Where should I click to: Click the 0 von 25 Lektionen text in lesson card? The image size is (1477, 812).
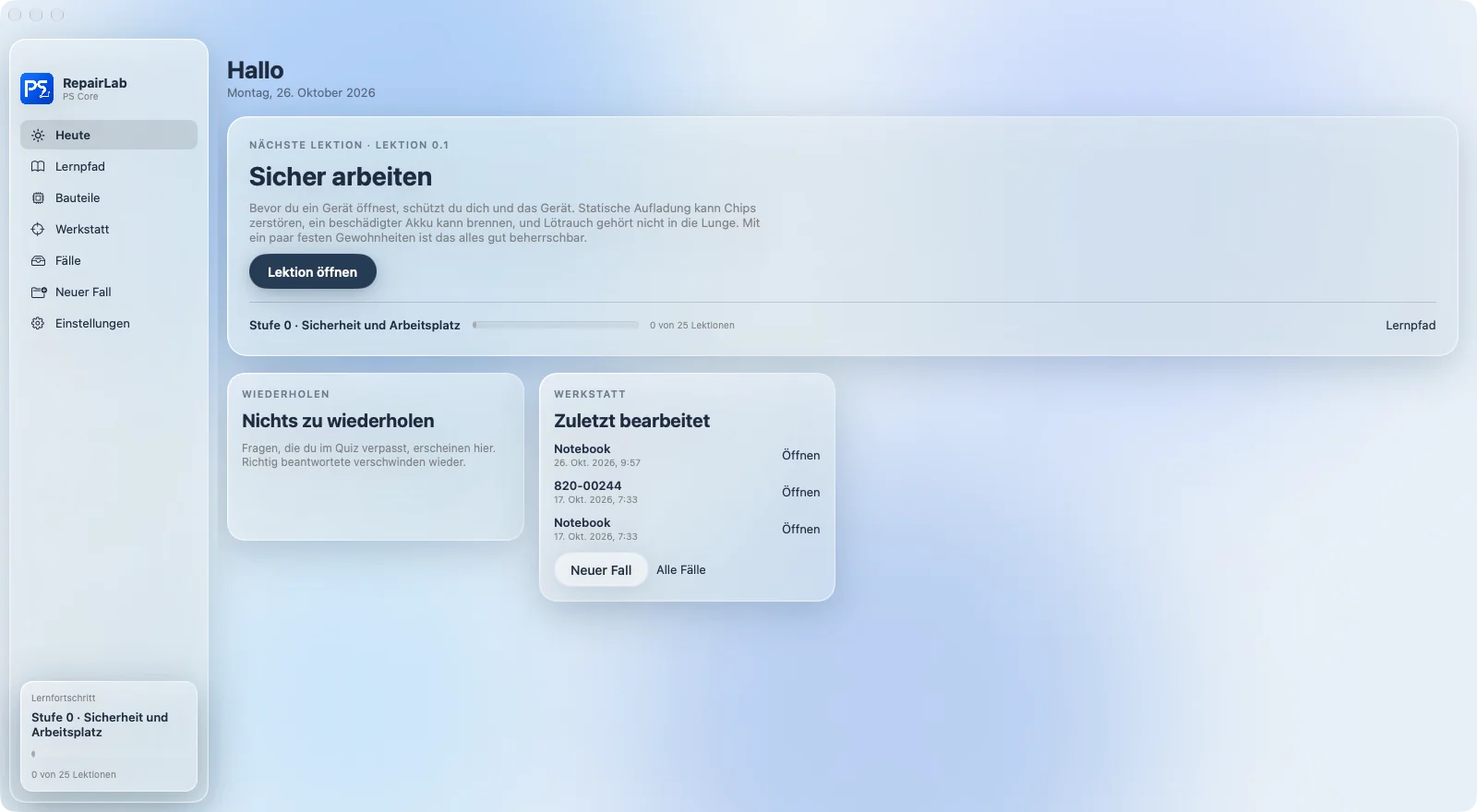(691, 325)
